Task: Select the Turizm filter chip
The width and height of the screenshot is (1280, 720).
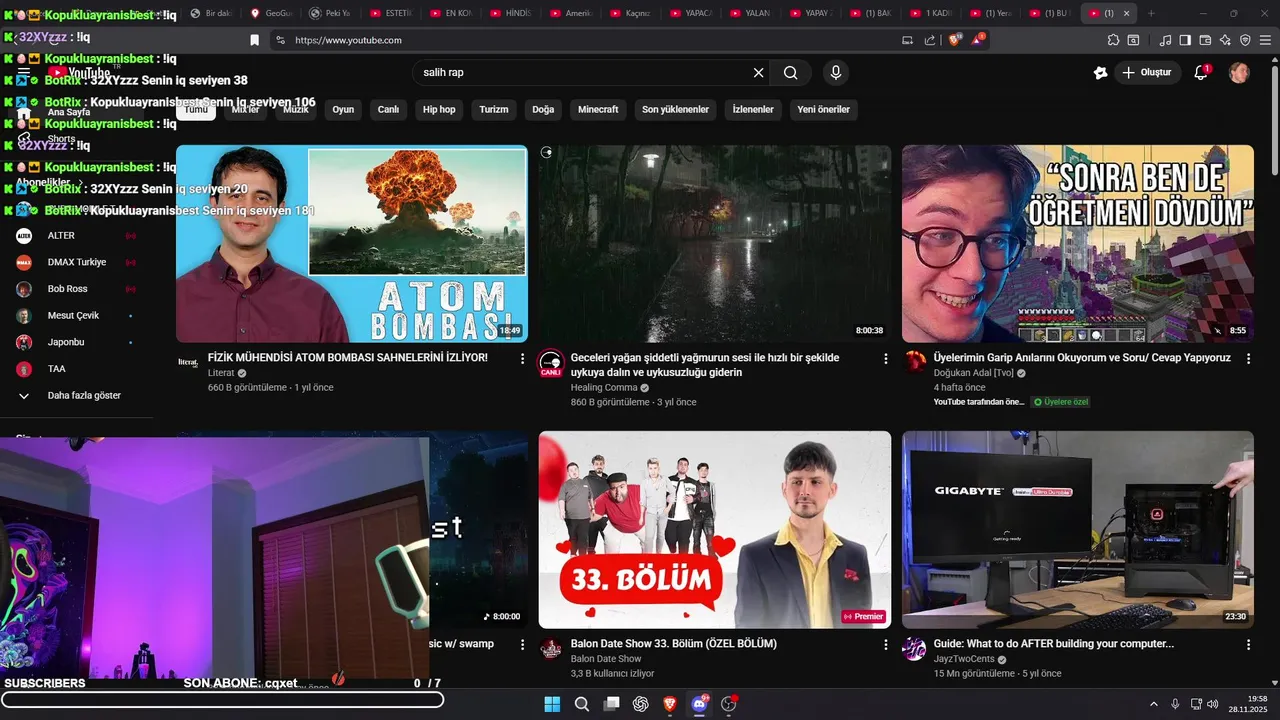Action: [494, 109]
